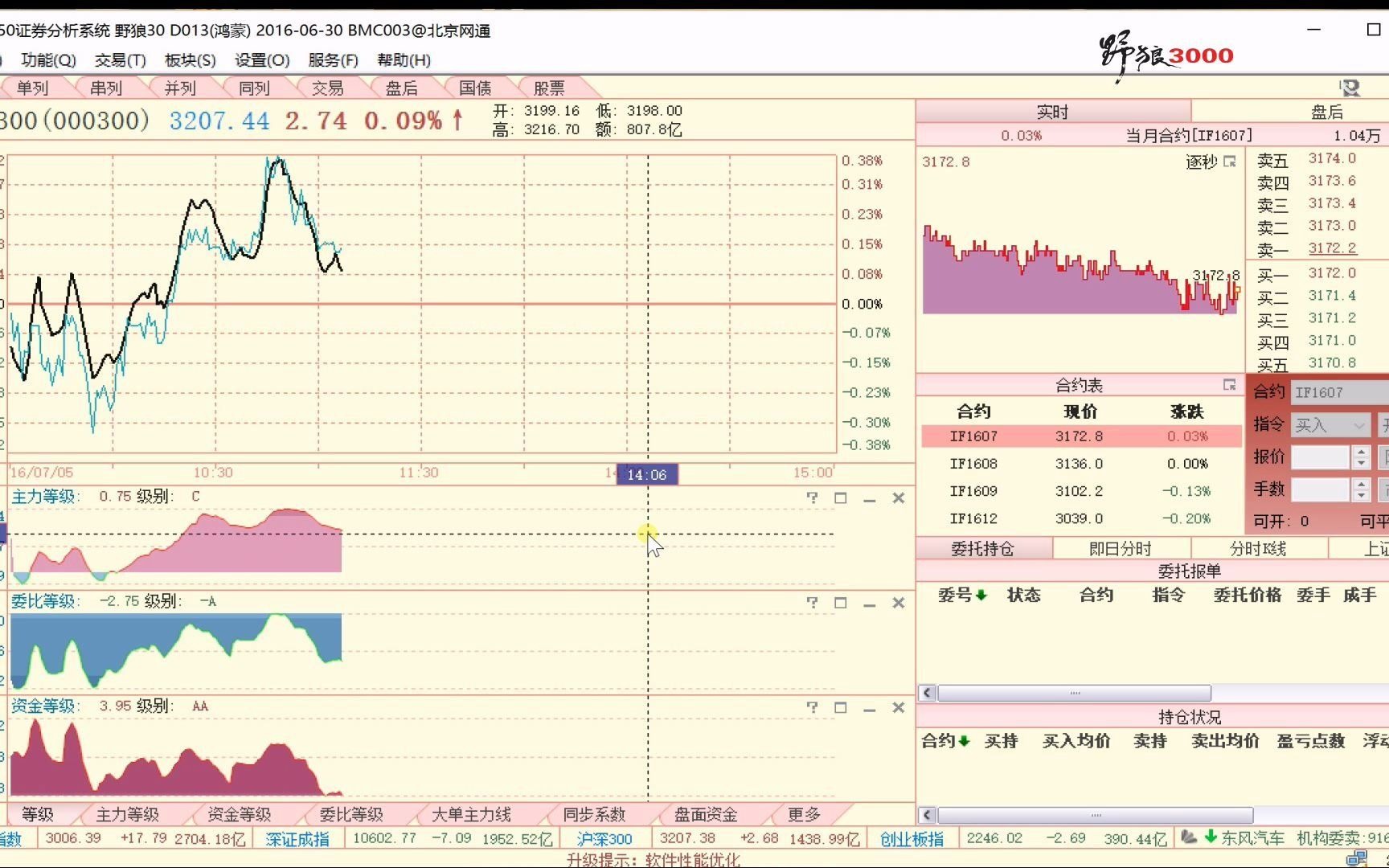The width and height of the screenshot is (1389, 868).
Task: Switch to the 交易 tab
Action: (328, 88)
